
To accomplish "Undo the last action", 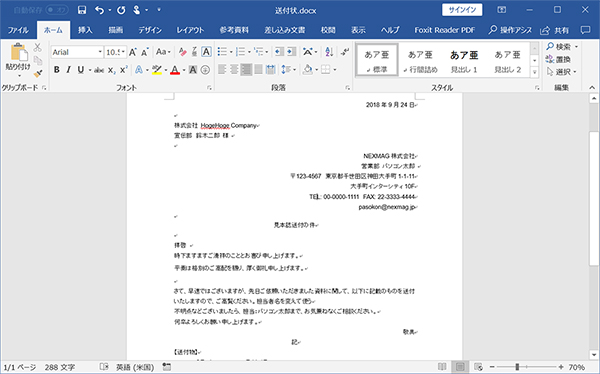I will [99, 10].
